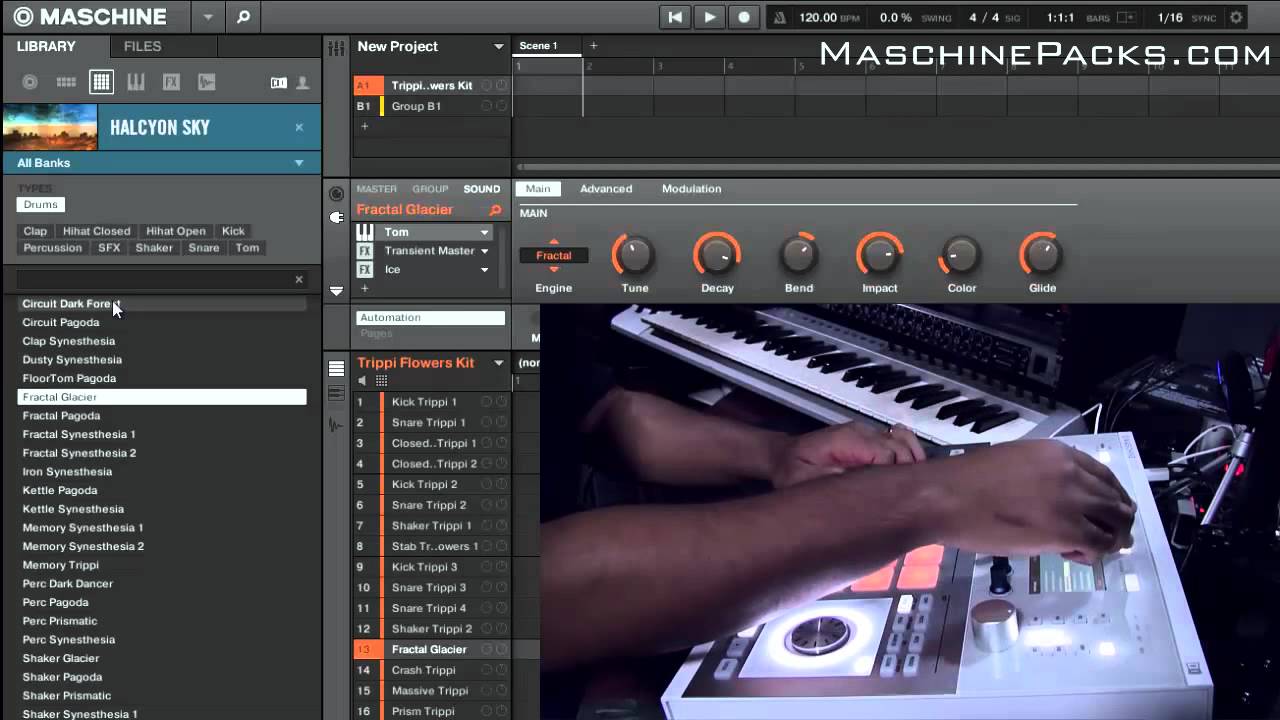Adjust the Decay knob
Viewport: 1280px width, 720px height.
coord(717,255)
